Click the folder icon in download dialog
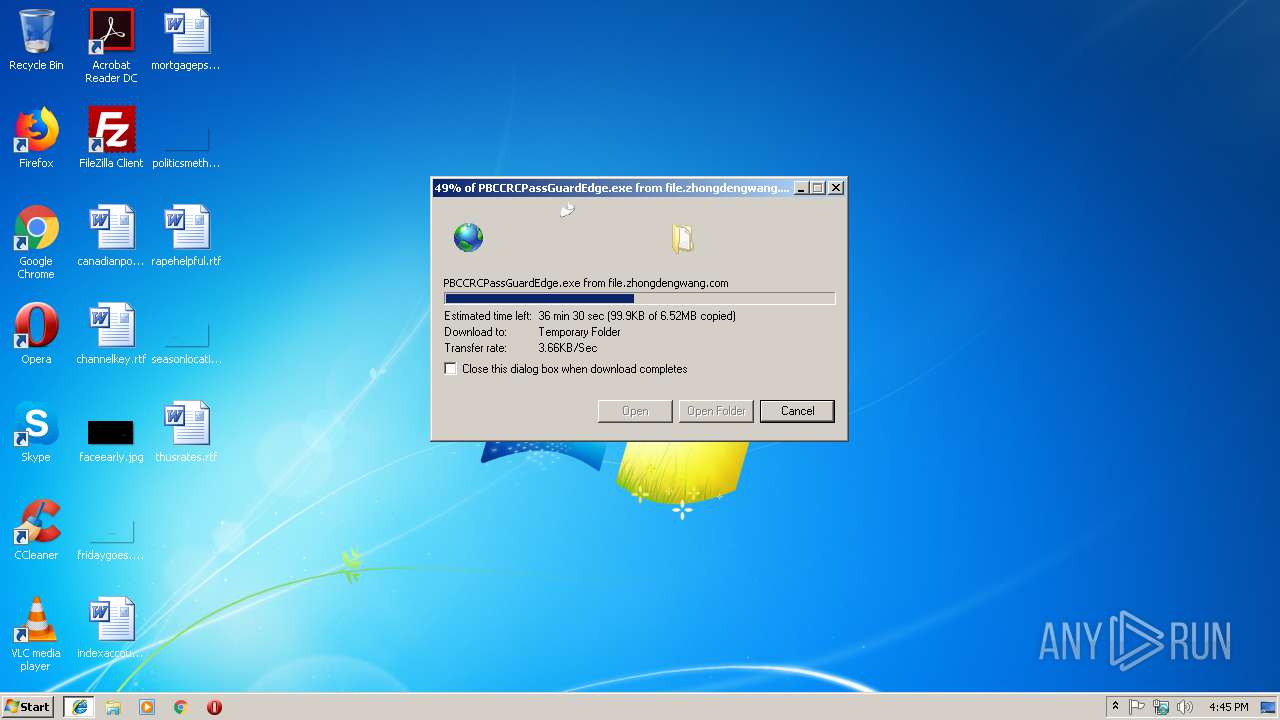This screenshot has width=1280, height=720. (682, 238)
